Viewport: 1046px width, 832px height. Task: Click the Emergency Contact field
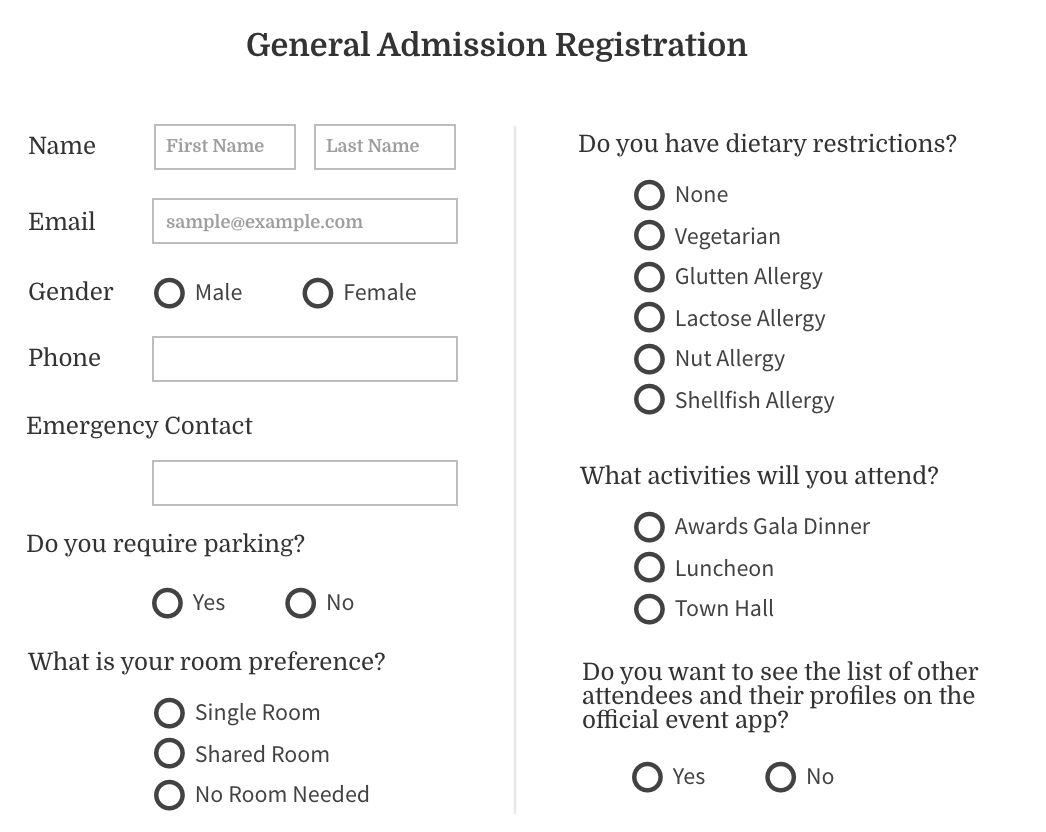(x=304, y=482)
